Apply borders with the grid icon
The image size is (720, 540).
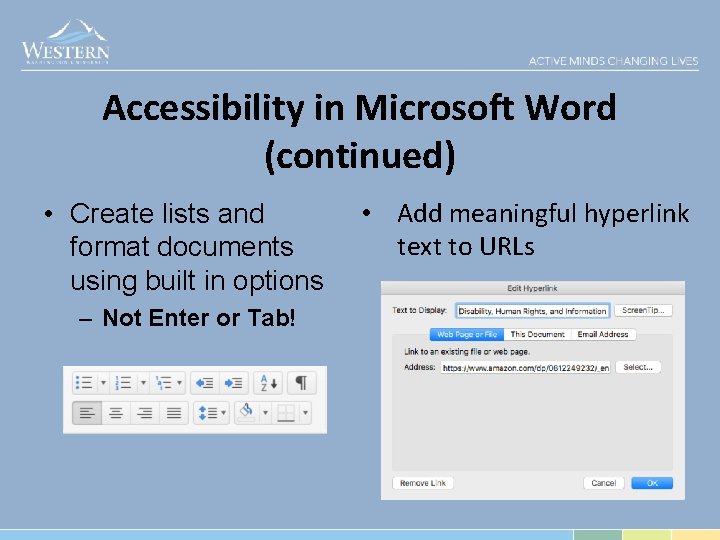coord(286,413)
